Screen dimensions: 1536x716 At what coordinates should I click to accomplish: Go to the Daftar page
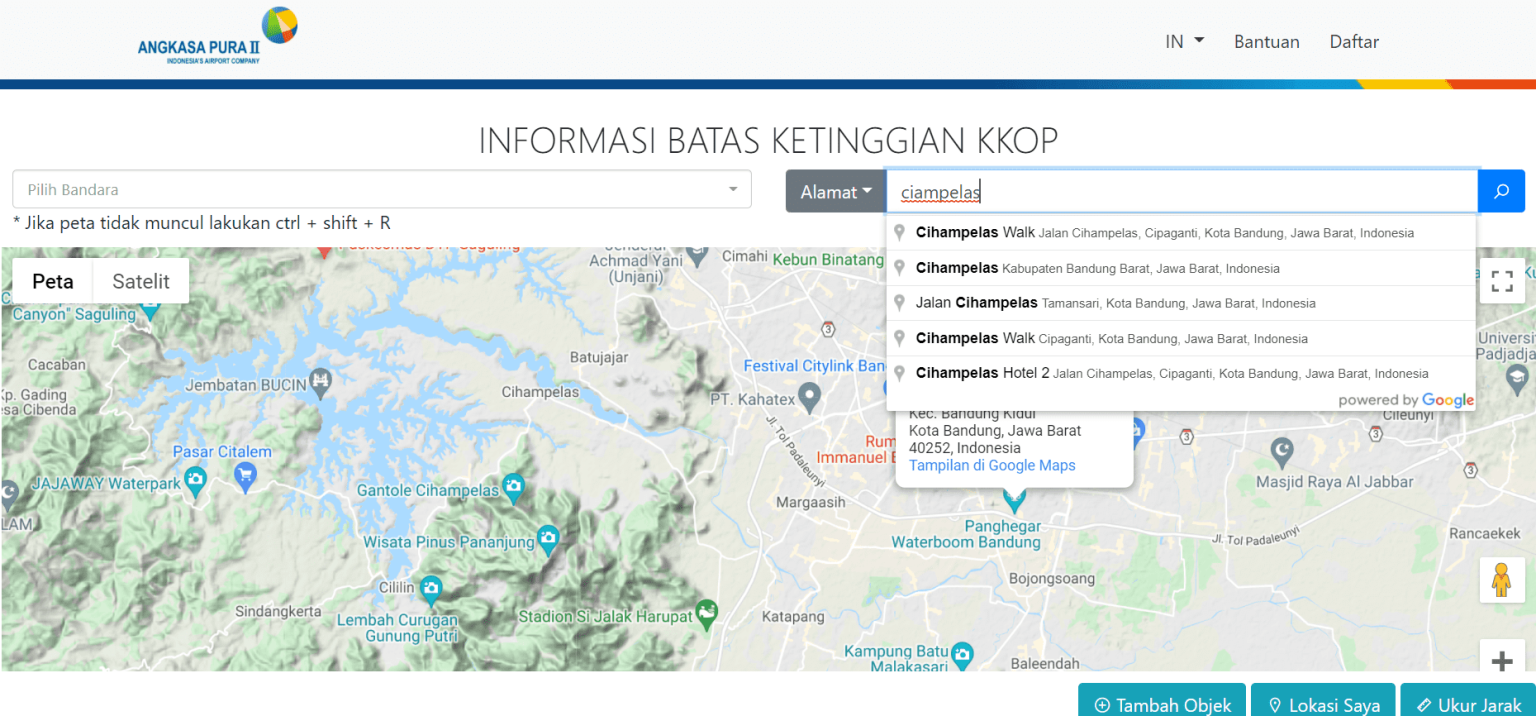[x=1354, y=41]
